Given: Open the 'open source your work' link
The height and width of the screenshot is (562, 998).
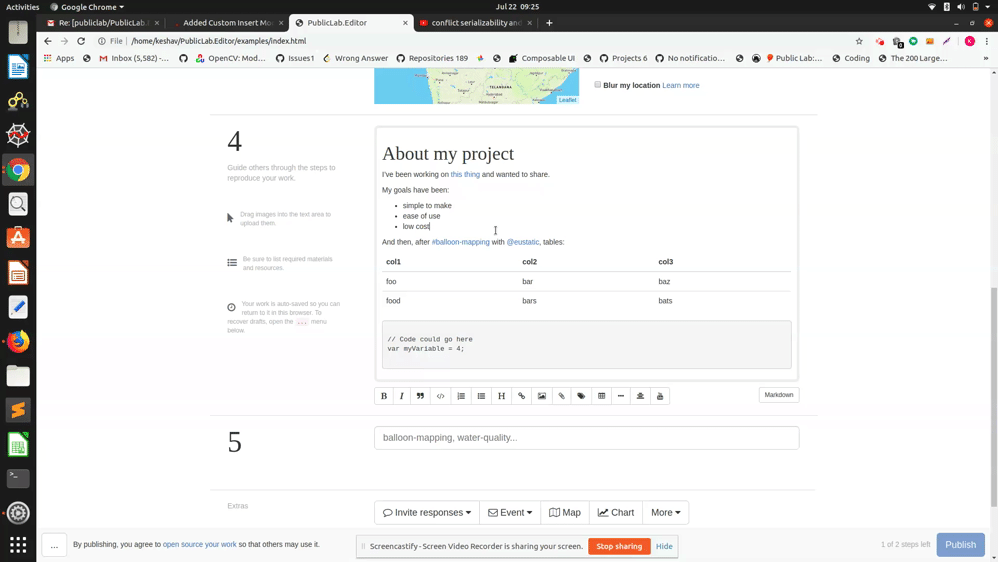Looking at the screenshot, I should (x=199, y=544).
